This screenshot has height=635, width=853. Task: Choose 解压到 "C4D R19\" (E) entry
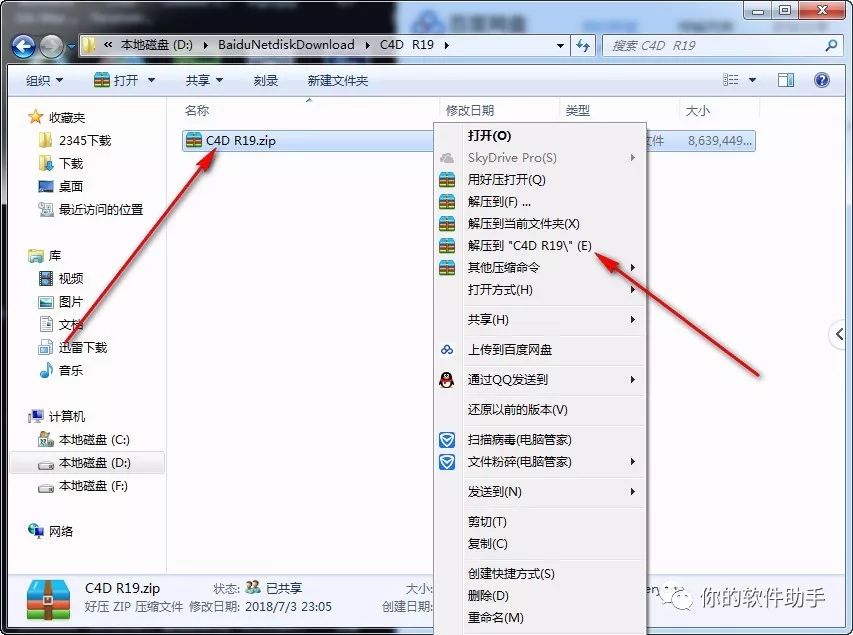(540, 245)
